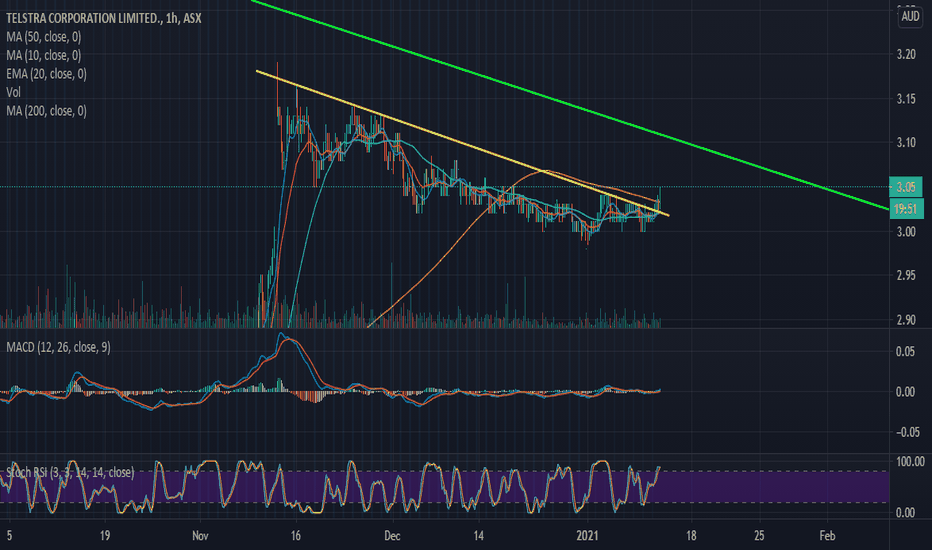
Task: Click the 3.10 price axis value
Action: [x=906, y=143]
